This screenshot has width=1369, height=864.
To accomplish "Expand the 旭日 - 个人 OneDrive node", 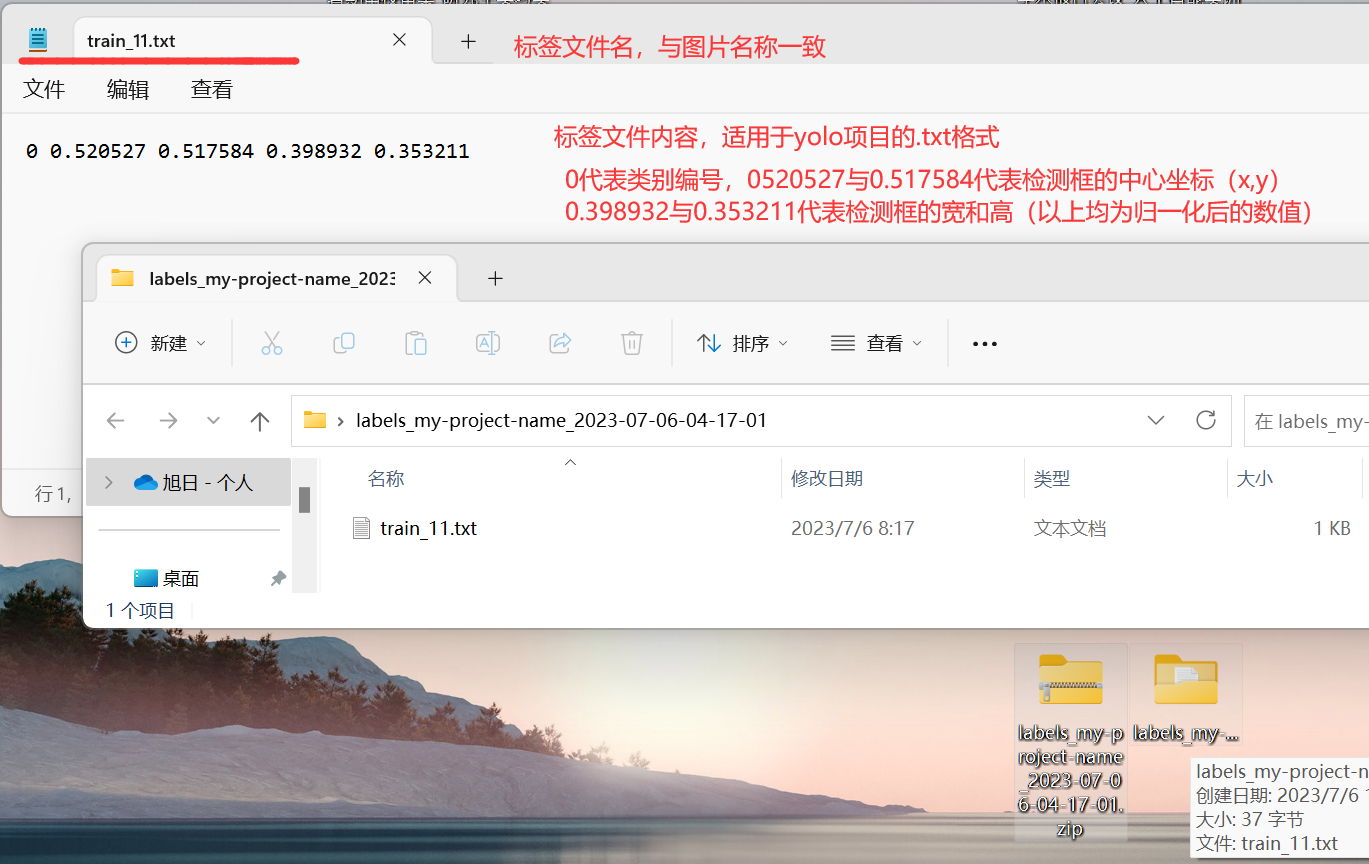I will click(108, 482).
